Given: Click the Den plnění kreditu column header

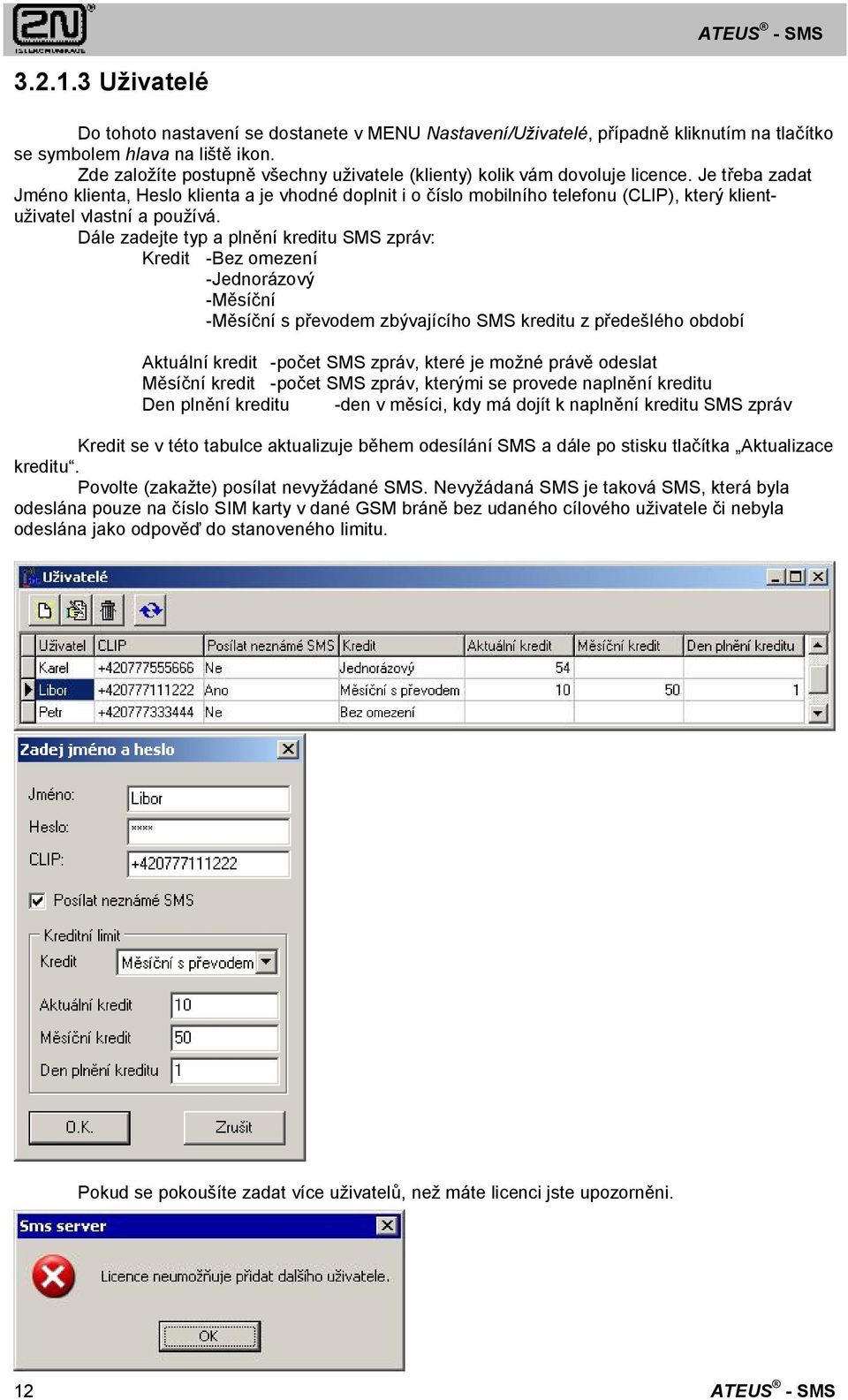Looking at the screenshot, I should point(744,646).
